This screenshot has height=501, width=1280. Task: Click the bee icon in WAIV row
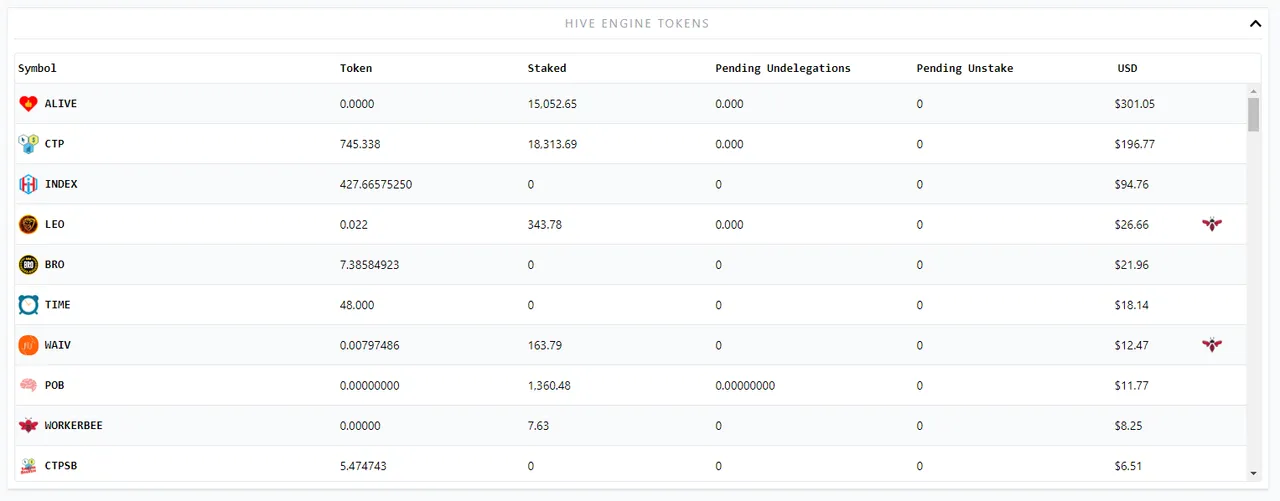click(x=1212, y=345)
